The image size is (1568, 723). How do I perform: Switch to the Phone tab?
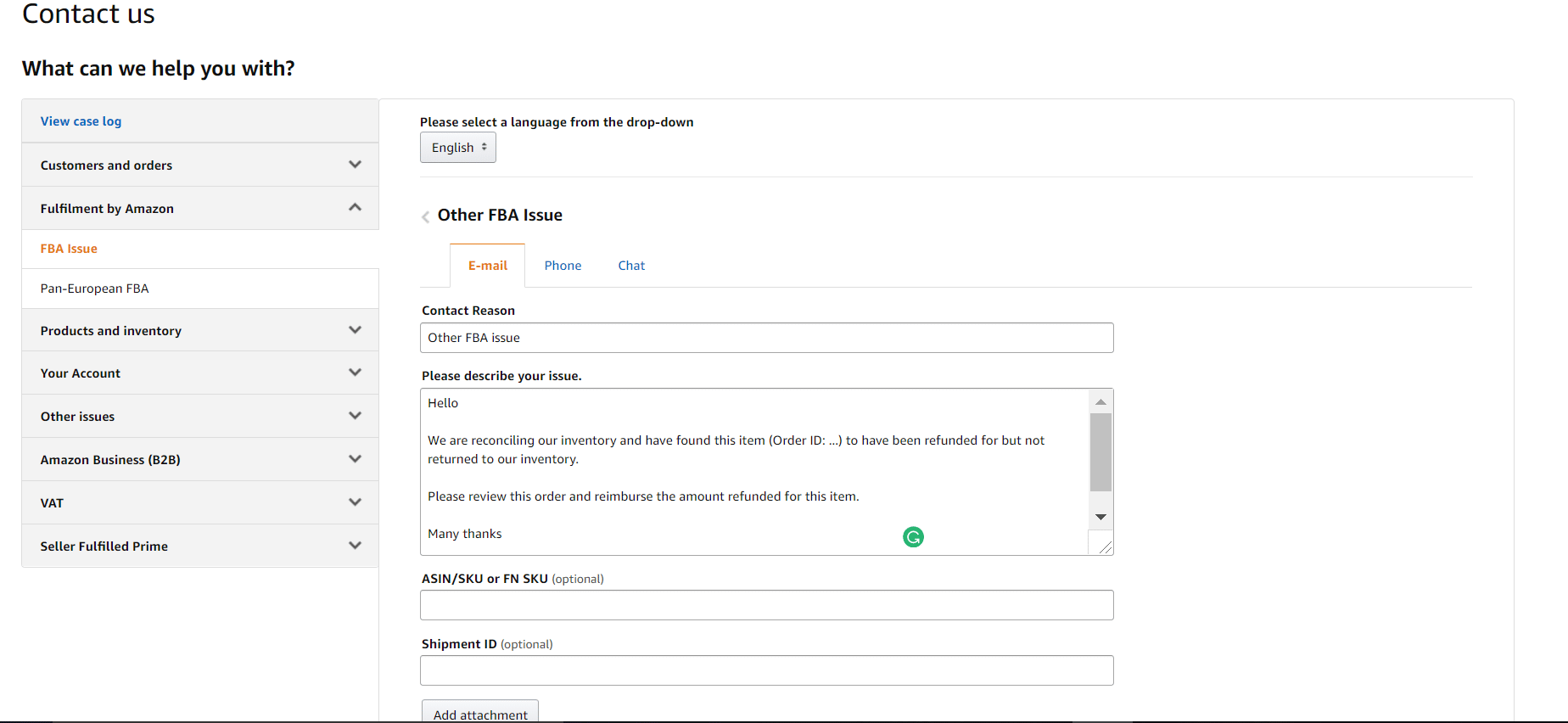tap(563, 266)
